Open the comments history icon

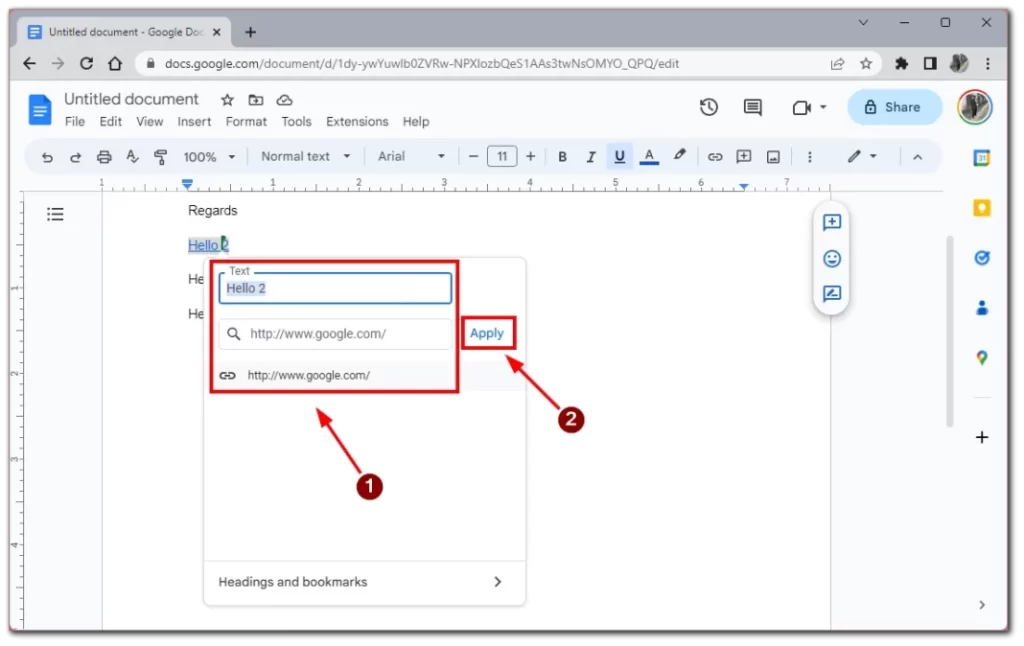753,107
